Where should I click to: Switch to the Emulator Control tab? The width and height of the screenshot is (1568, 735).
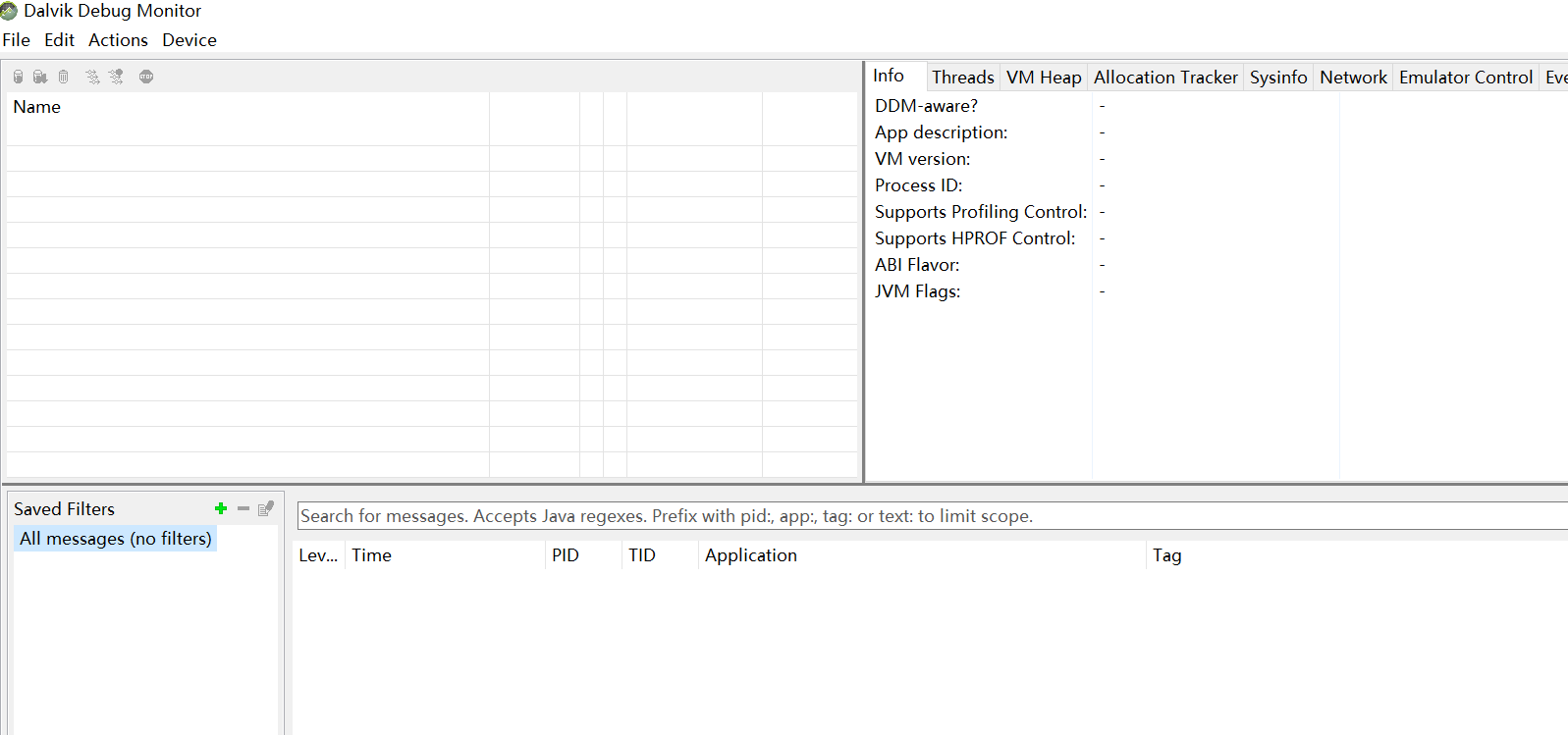(1466, 78)
